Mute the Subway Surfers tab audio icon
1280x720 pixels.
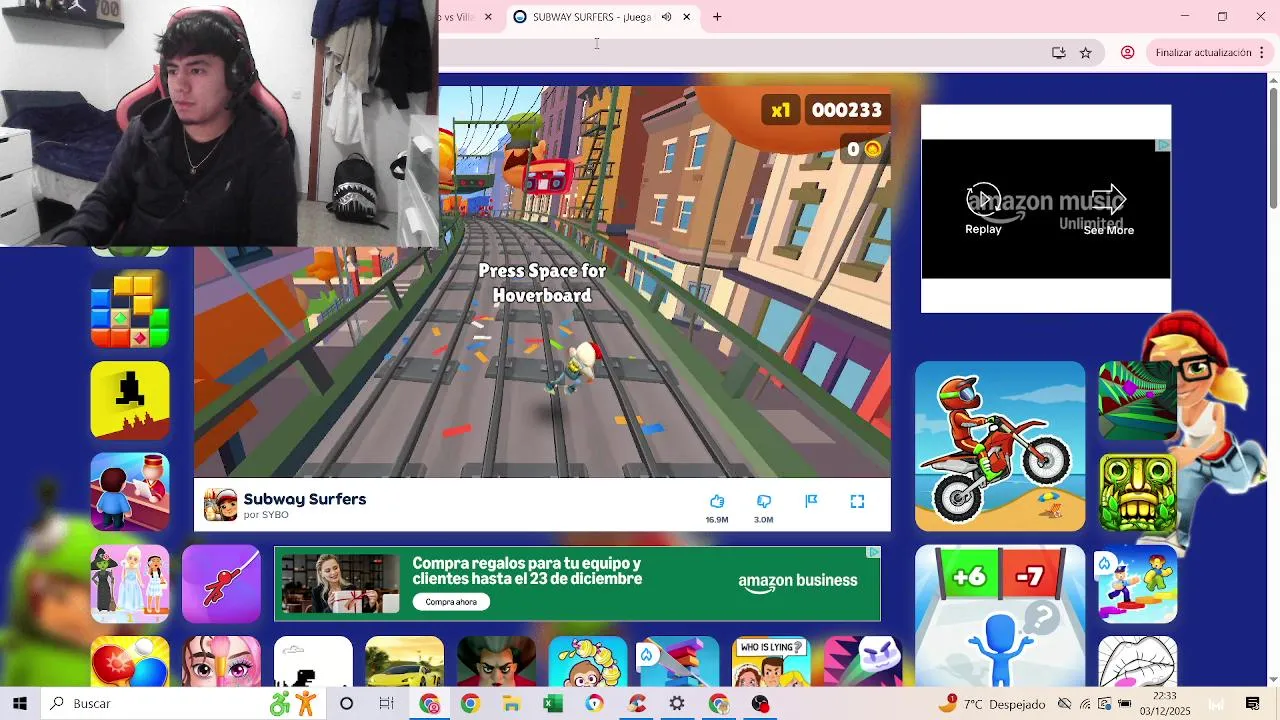click(x=666, y=17)
